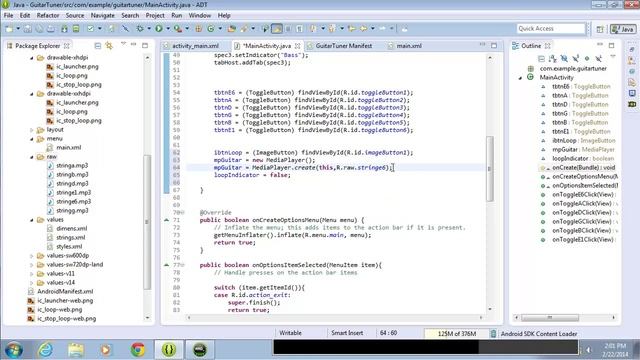Click the green Run icon
Viewport: 640px width, 360px height.
coord(159,29)
